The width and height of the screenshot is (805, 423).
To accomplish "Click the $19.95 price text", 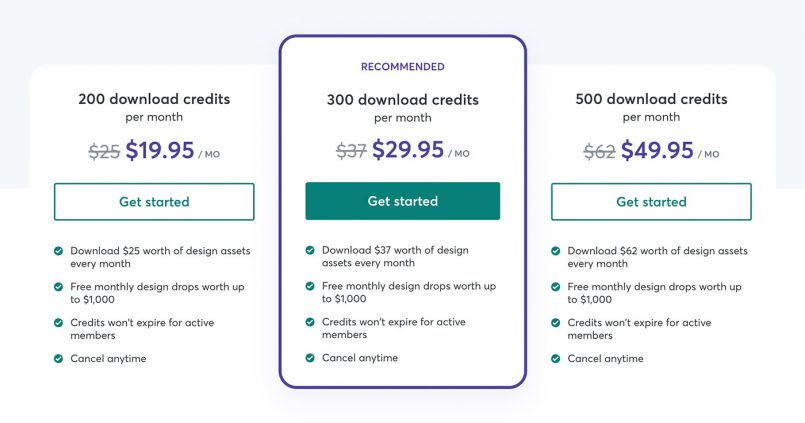I will pos(160,150).
